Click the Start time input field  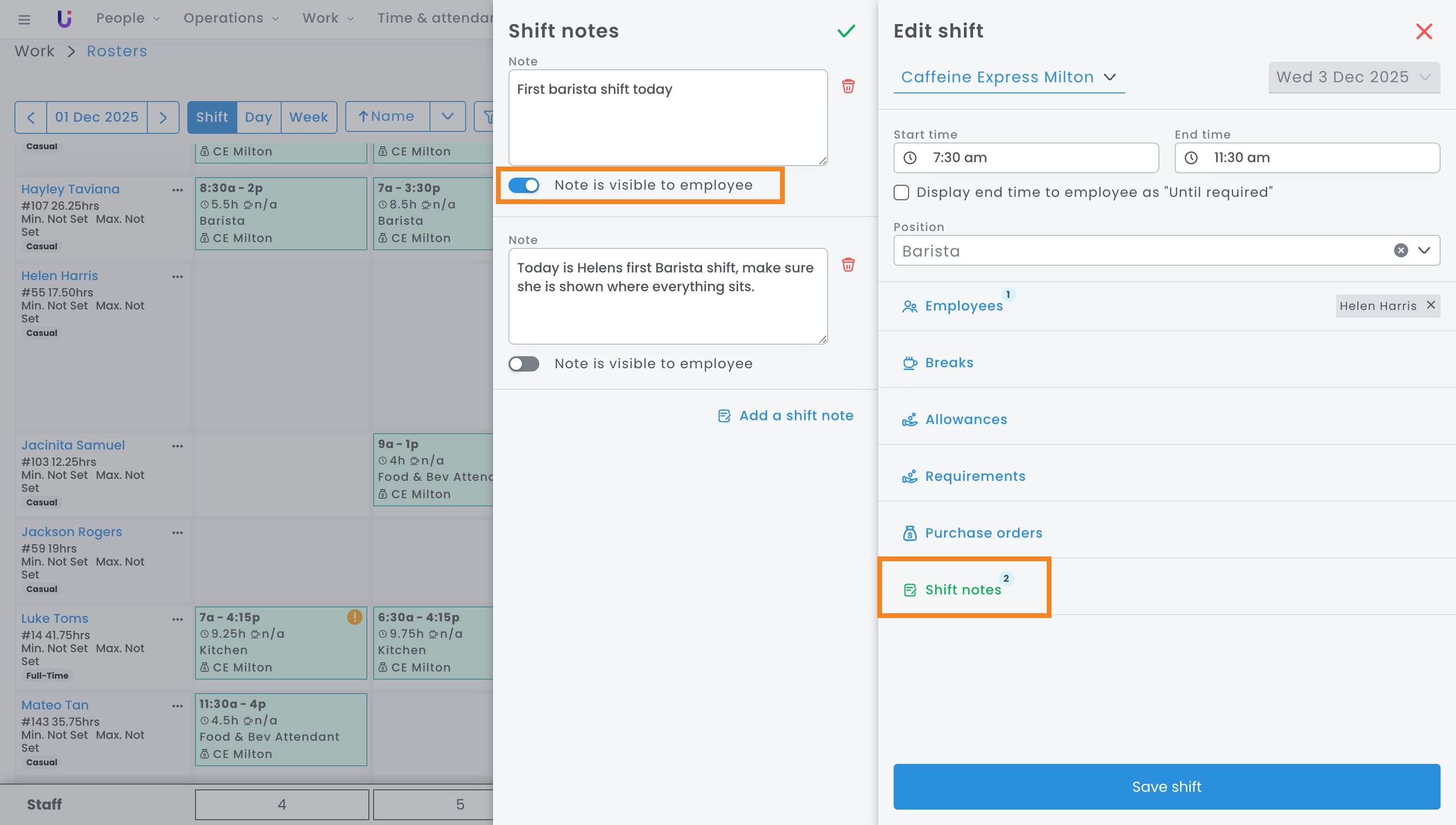[1025, 158]
